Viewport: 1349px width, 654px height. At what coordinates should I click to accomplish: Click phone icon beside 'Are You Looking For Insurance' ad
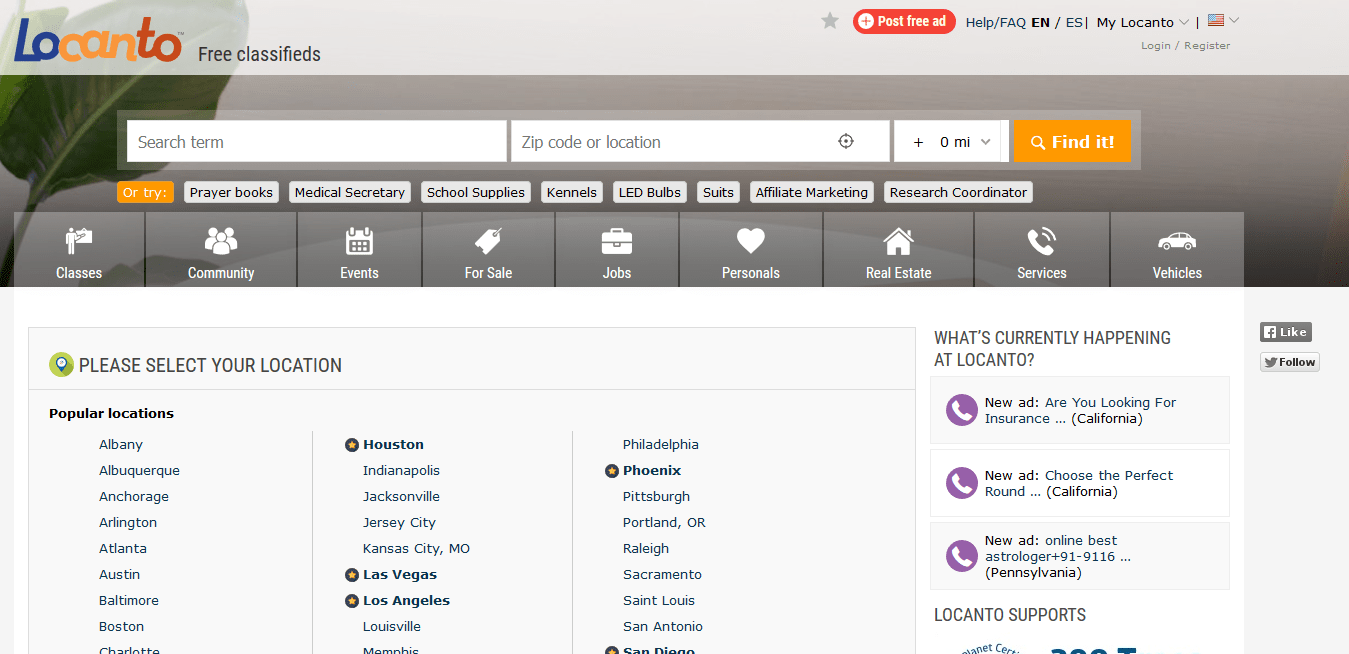tap(961, 410)
